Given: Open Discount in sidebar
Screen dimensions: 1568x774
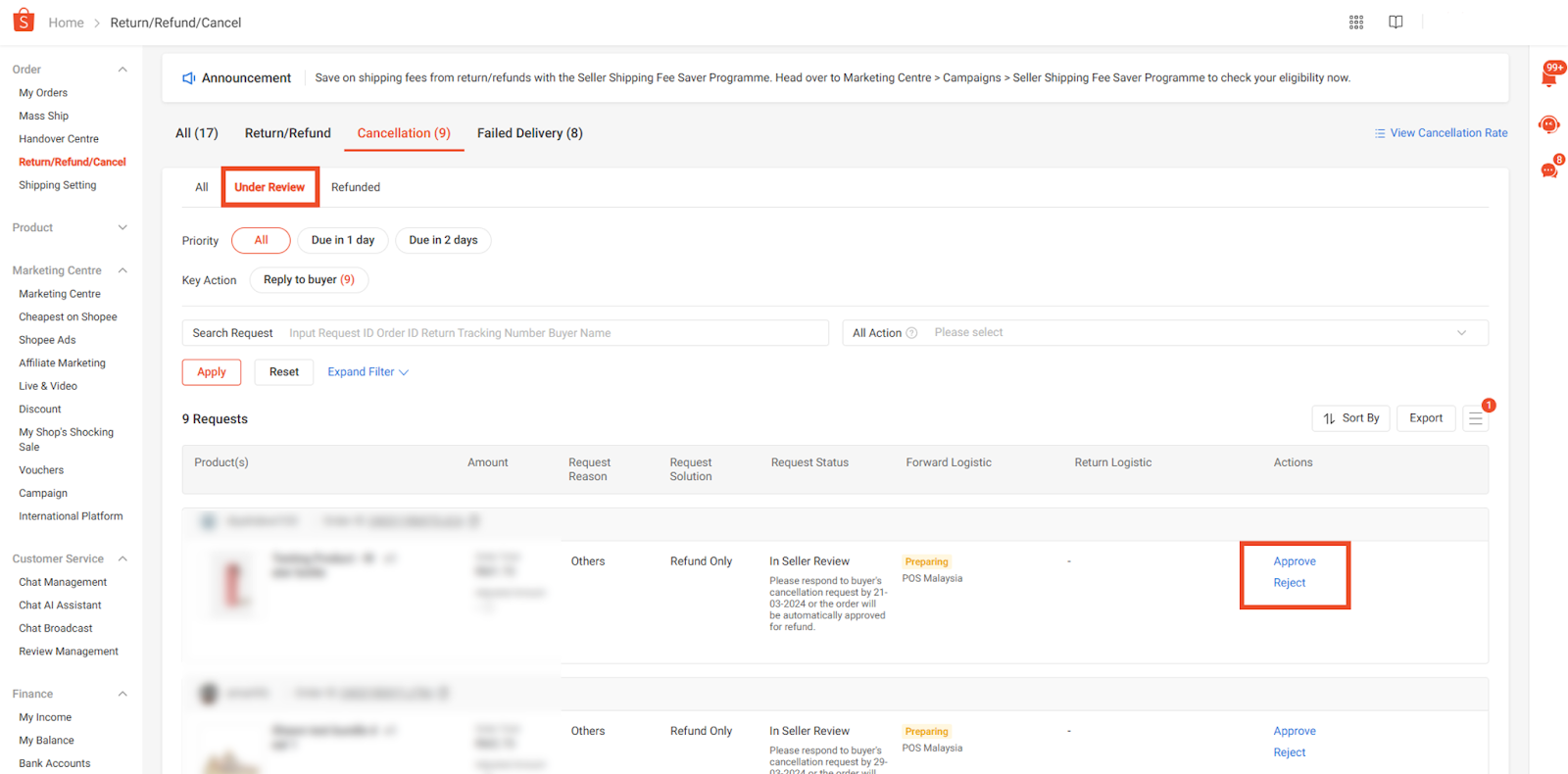Looking at the screenshot, I should point(40,410).
